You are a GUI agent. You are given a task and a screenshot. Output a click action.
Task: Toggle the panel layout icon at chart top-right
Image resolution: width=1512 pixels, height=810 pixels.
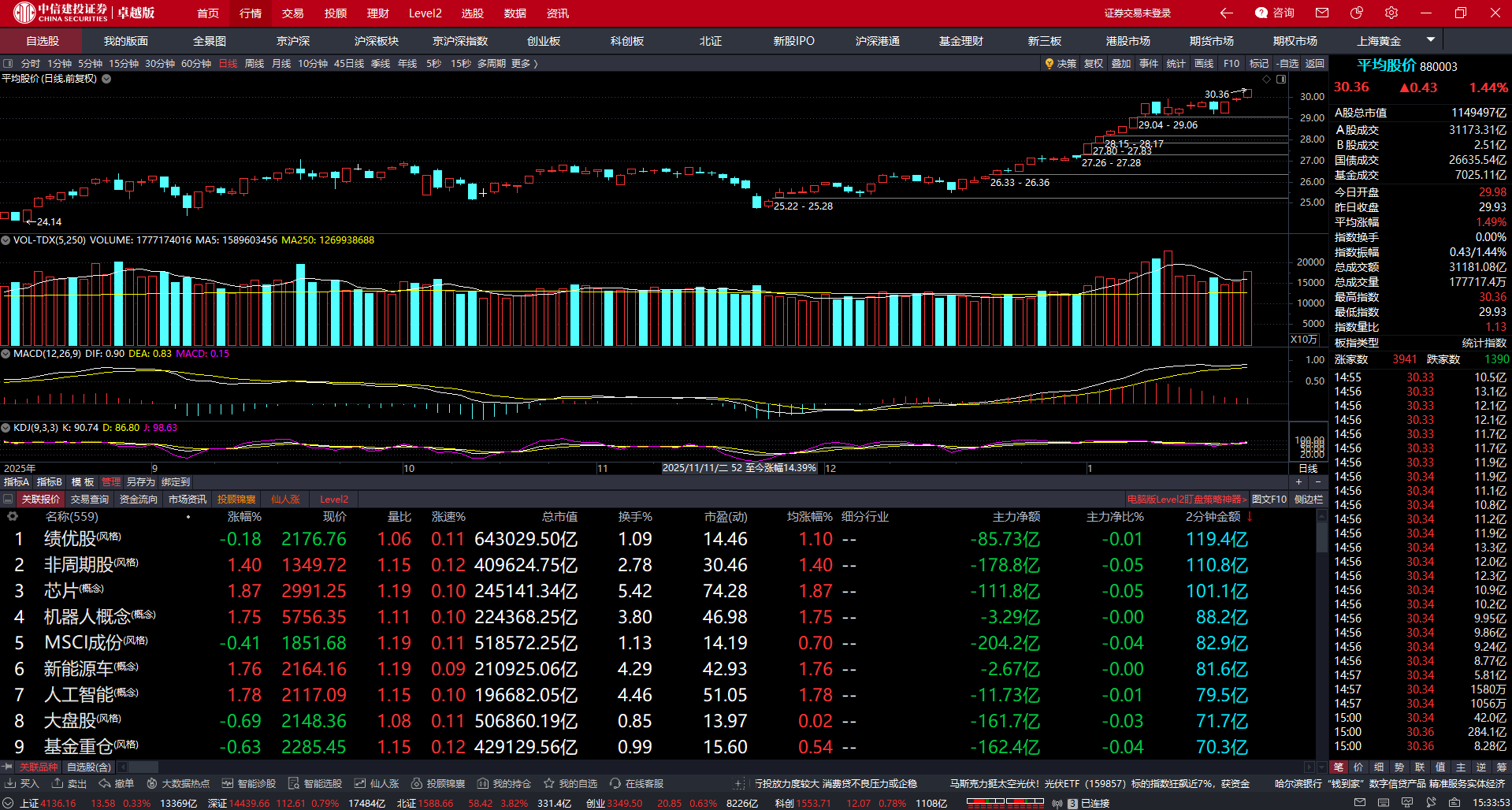pyautogui.click(x=1281, y=79)
